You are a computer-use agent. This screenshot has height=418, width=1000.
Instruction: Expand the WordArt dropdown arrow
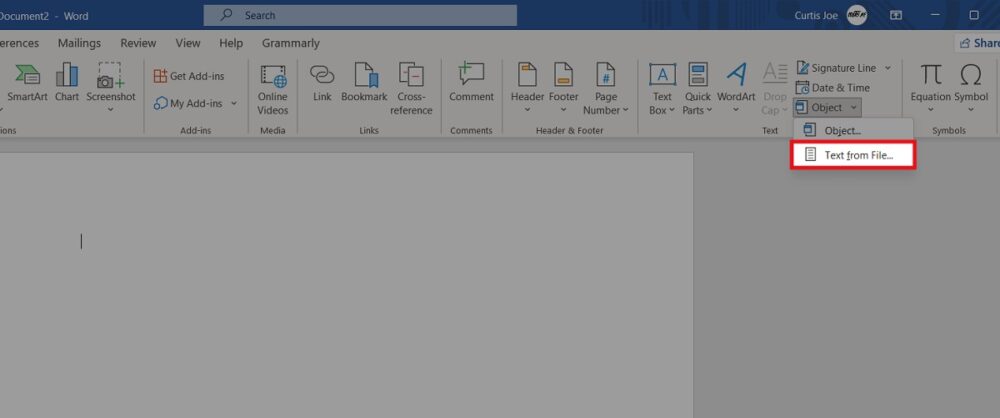736,110
